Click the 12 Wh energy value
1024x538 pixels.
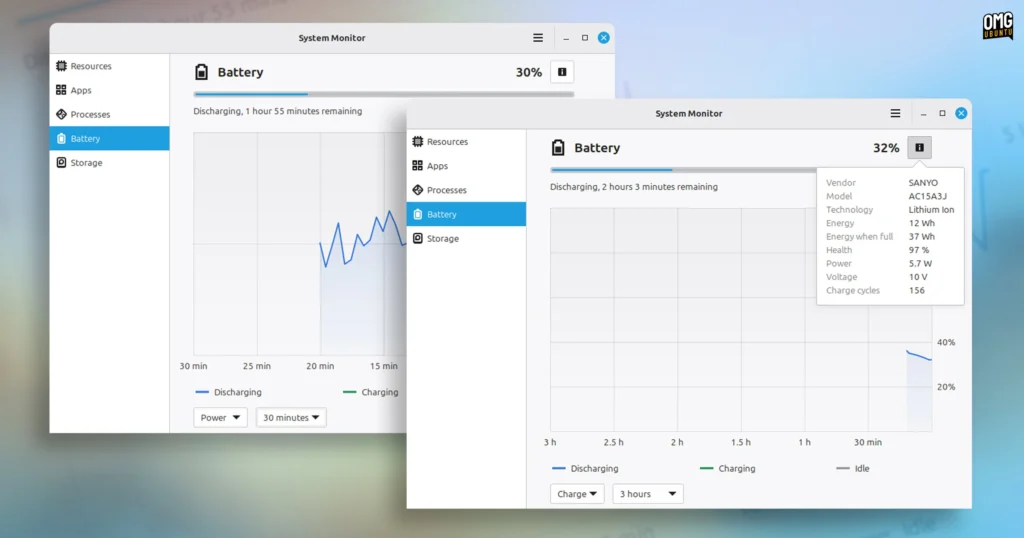tap(921, 223)
